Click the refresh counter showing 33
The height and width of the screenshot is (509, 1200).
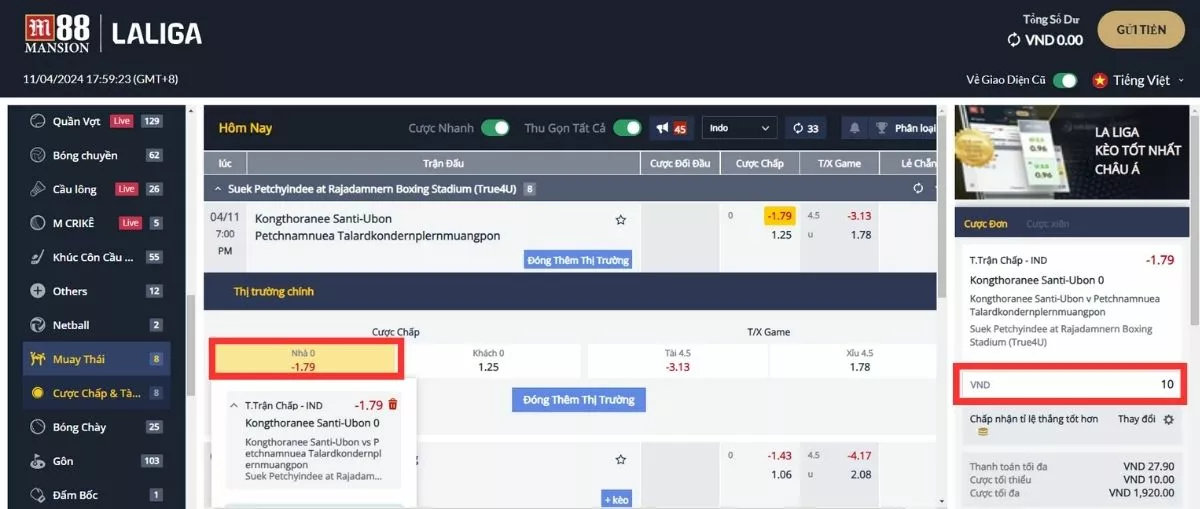805,128
